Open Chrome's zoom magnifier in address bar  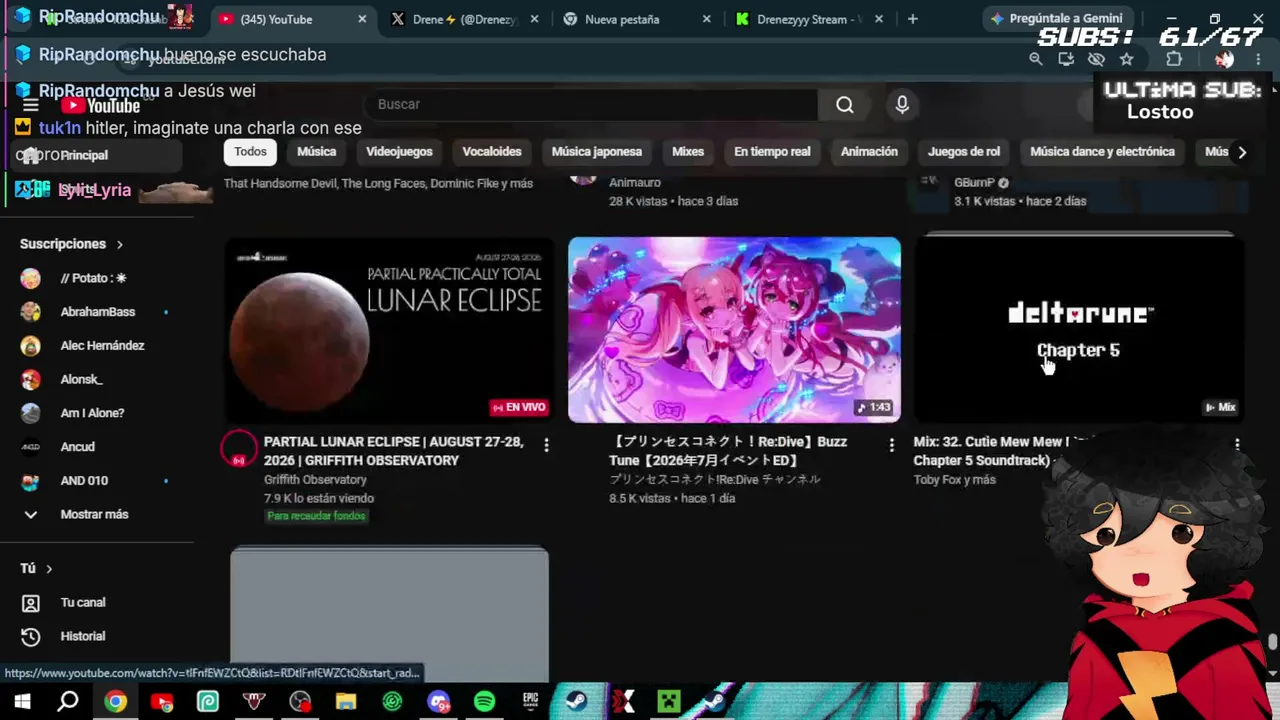tap(1036, 59)
